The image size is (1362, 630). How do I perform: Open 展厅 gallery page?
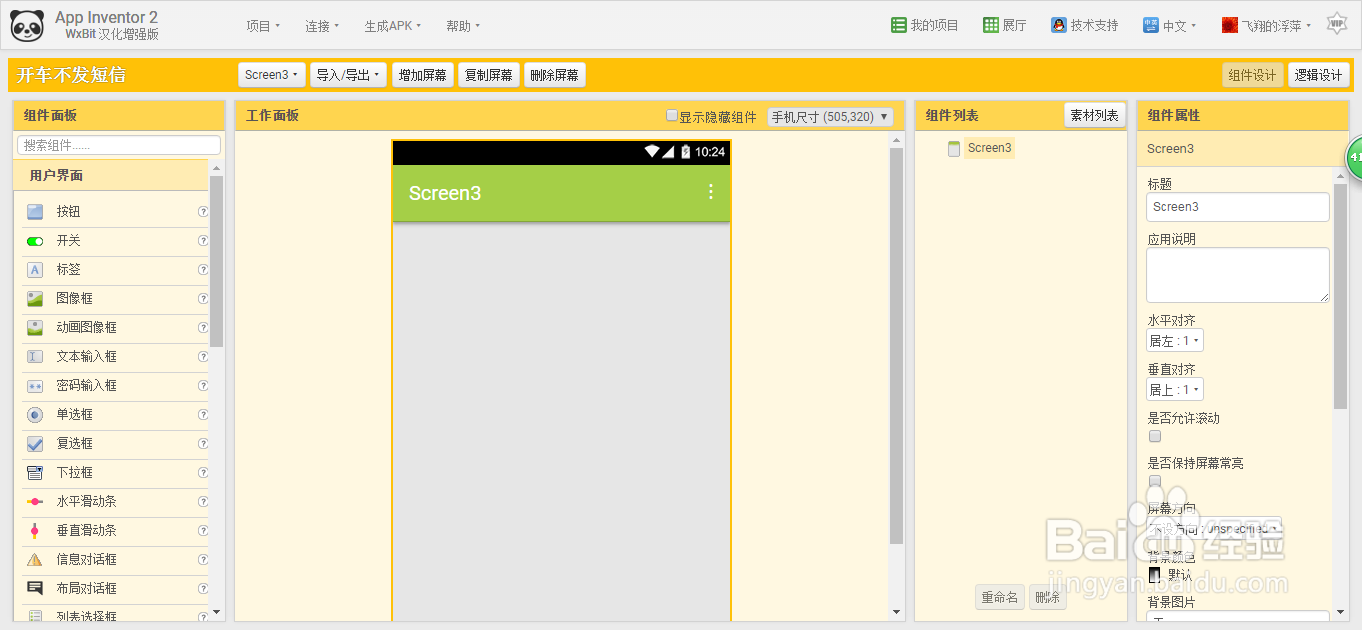tap(1005, 26)
